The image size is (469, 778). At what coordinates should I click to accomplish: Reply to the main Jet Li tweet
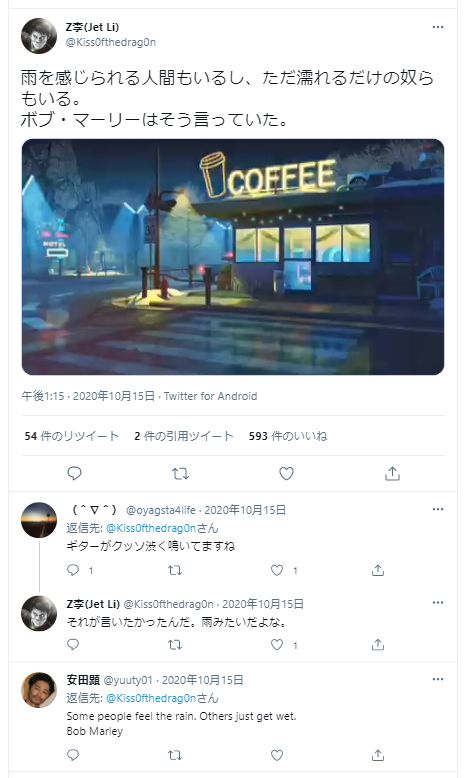(74, 473)
